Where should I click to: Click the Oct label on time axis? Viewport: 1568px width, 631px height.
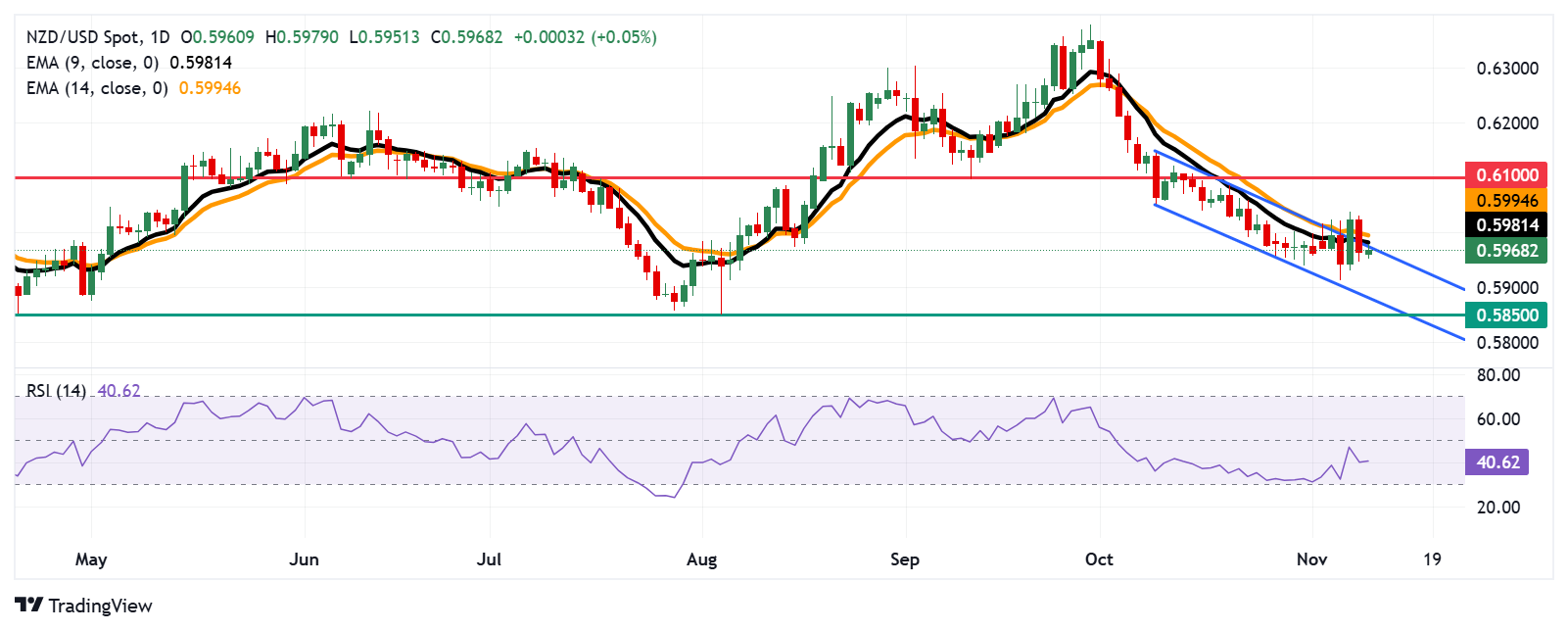(x=1099, y=559)
